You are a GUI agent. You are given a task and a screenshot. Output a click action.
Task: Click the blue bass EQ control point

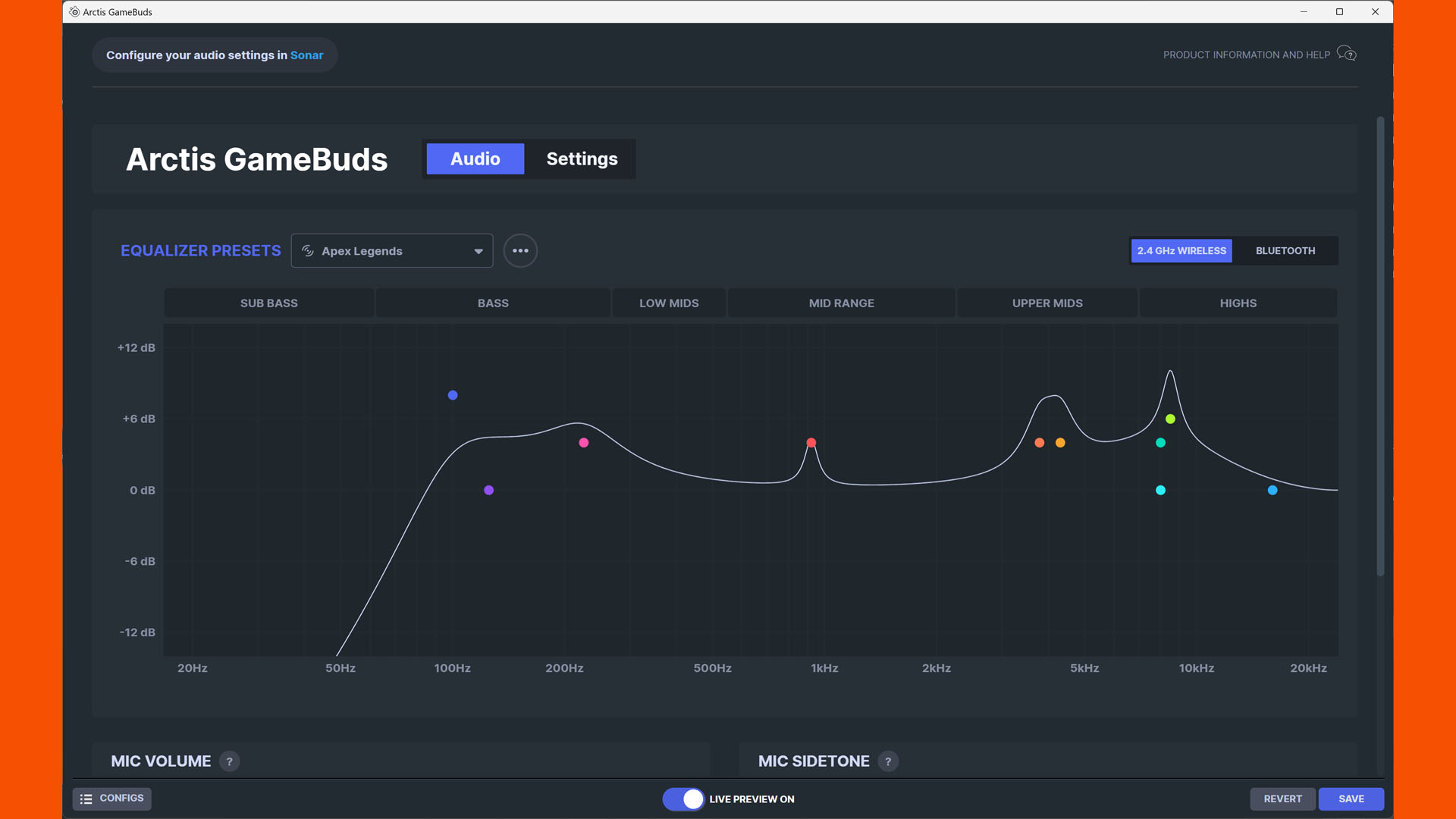coord(453,394)
